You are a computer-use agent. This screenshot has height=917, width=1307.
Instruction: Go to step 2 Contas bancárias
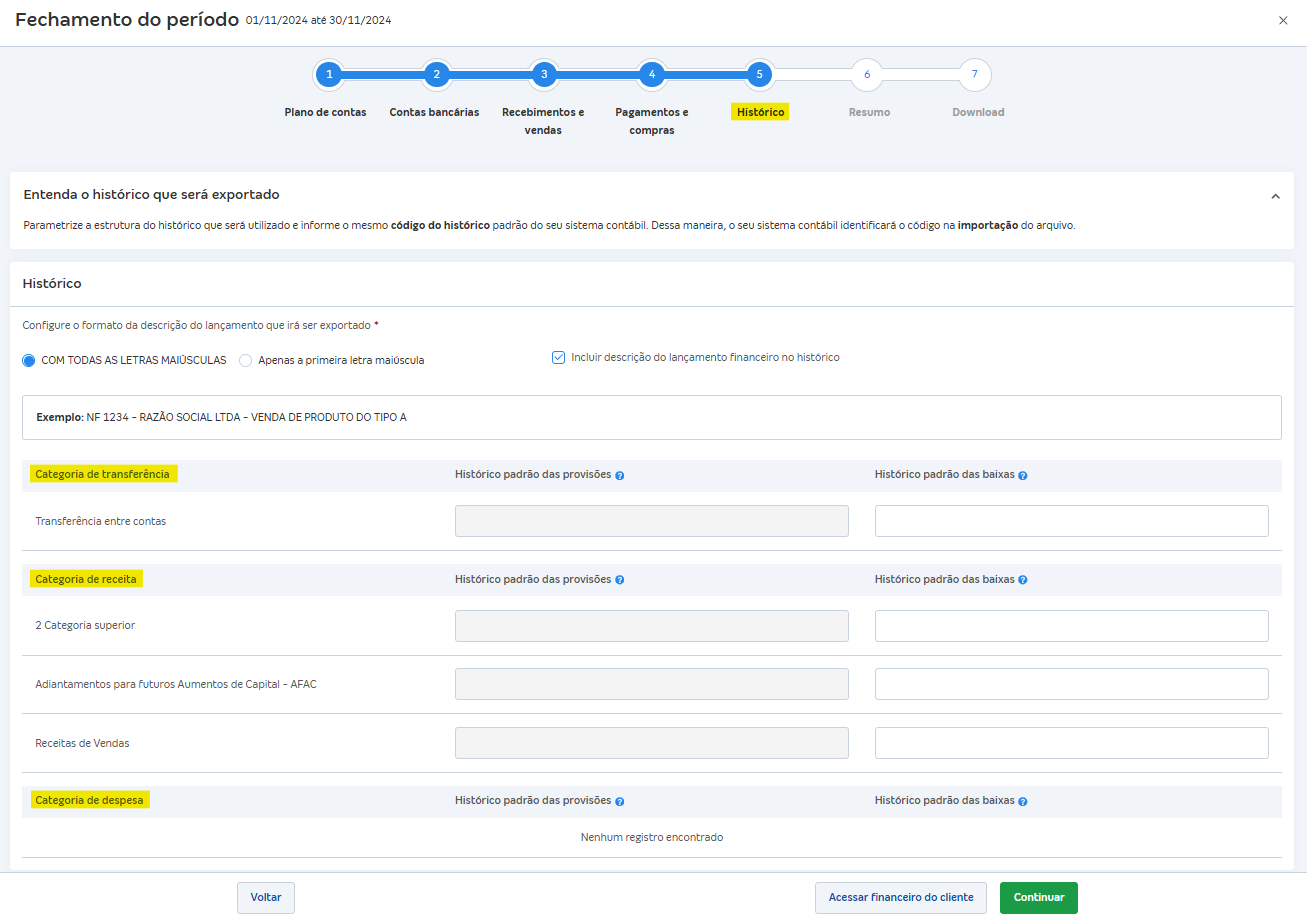(x=436, y=75)
